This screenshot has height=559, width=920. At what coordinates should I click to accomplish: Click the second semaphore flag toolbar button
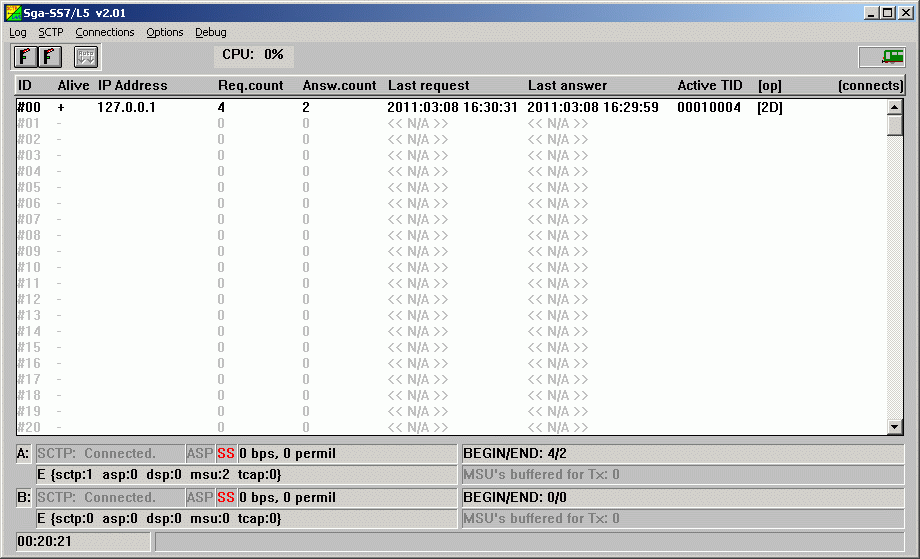pyautogui.click(x=49, y=57)
